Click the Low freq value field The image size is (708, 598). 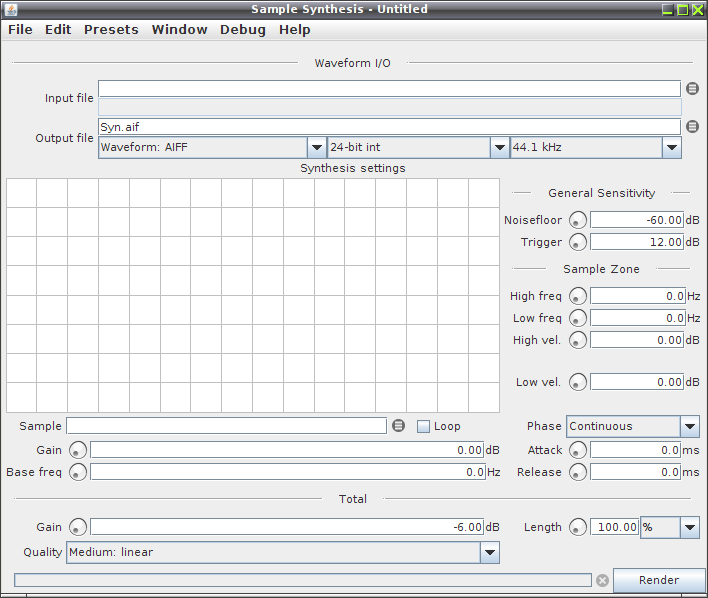[x=638, y=318]
